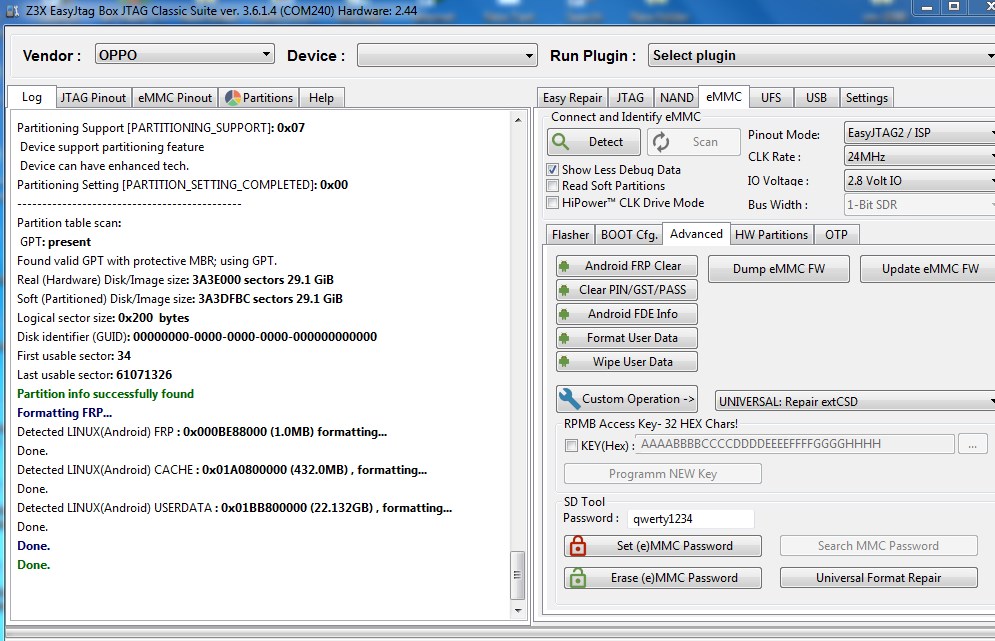This screenshot has height=641, width=995.
Task: Click the Format User Data button label
Action: (632, 338)
